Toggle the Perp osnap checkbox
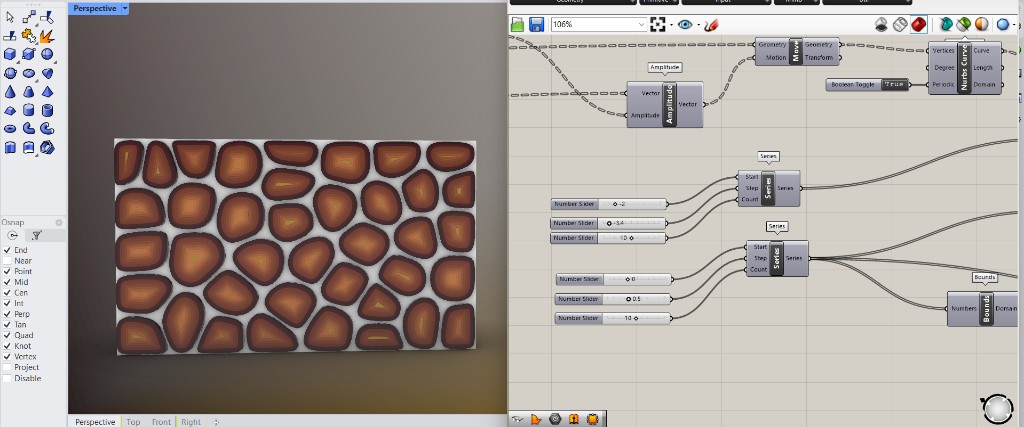 (x=7, y=314)
